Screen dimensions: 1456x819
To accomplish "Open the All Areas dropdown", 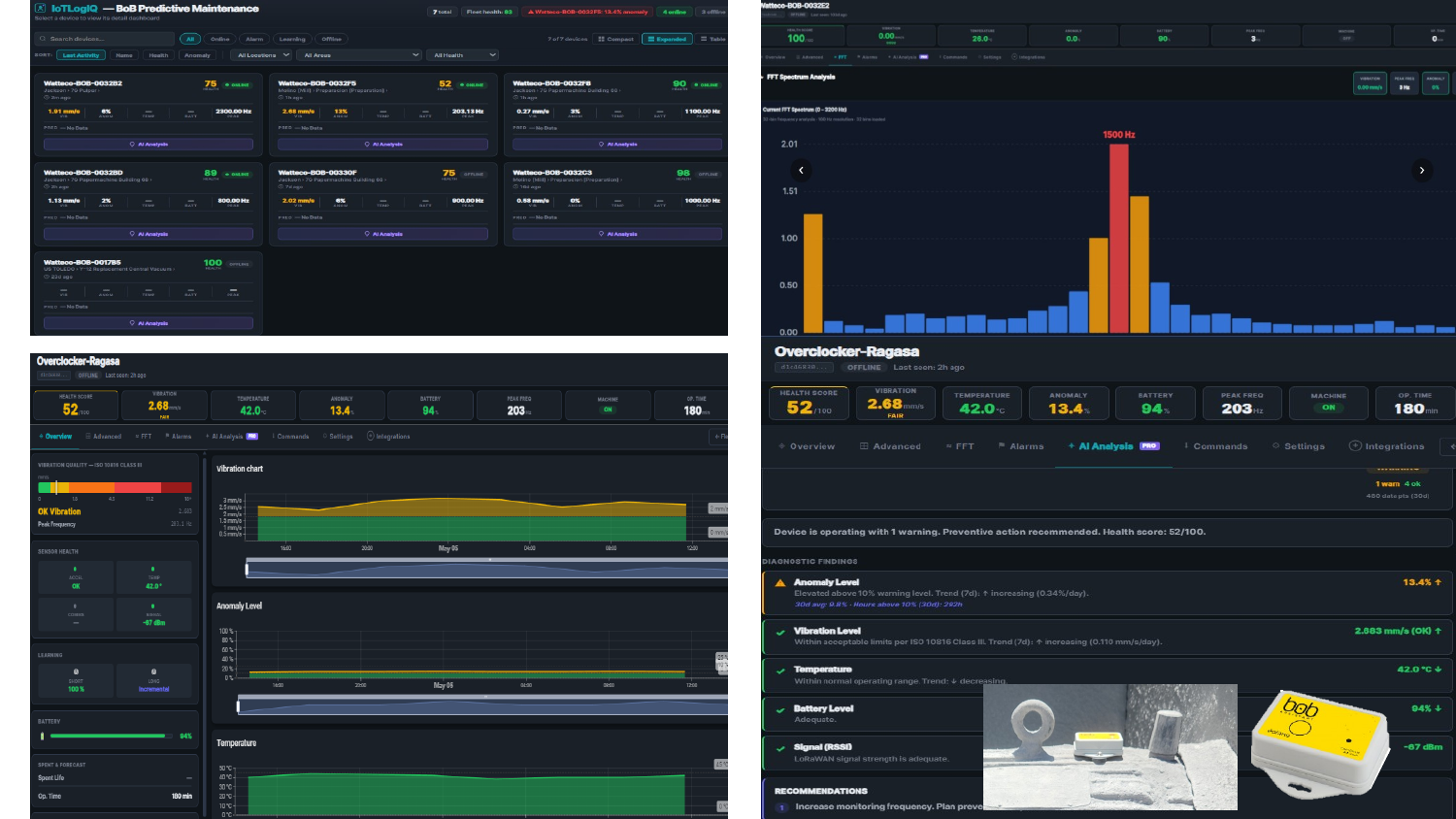I will click(x=360, y=55).
